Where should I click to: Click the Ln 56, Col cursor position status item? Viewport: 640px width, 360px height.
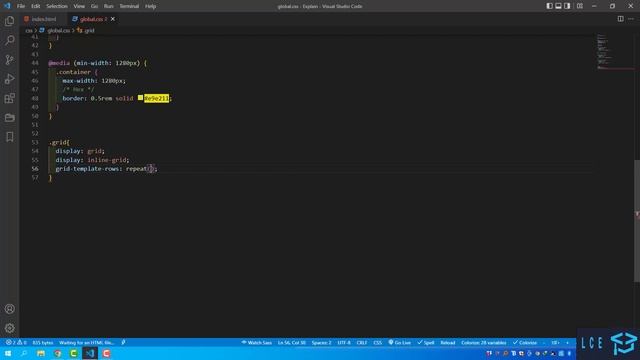(x=292, y=342)
